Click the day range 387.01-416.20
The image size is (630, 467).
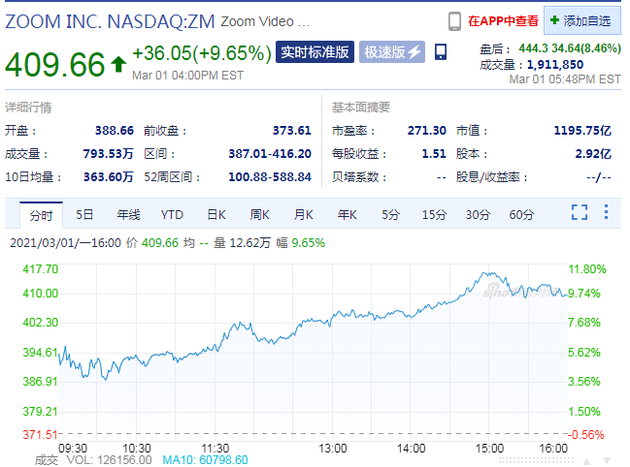tap(270, 154)
